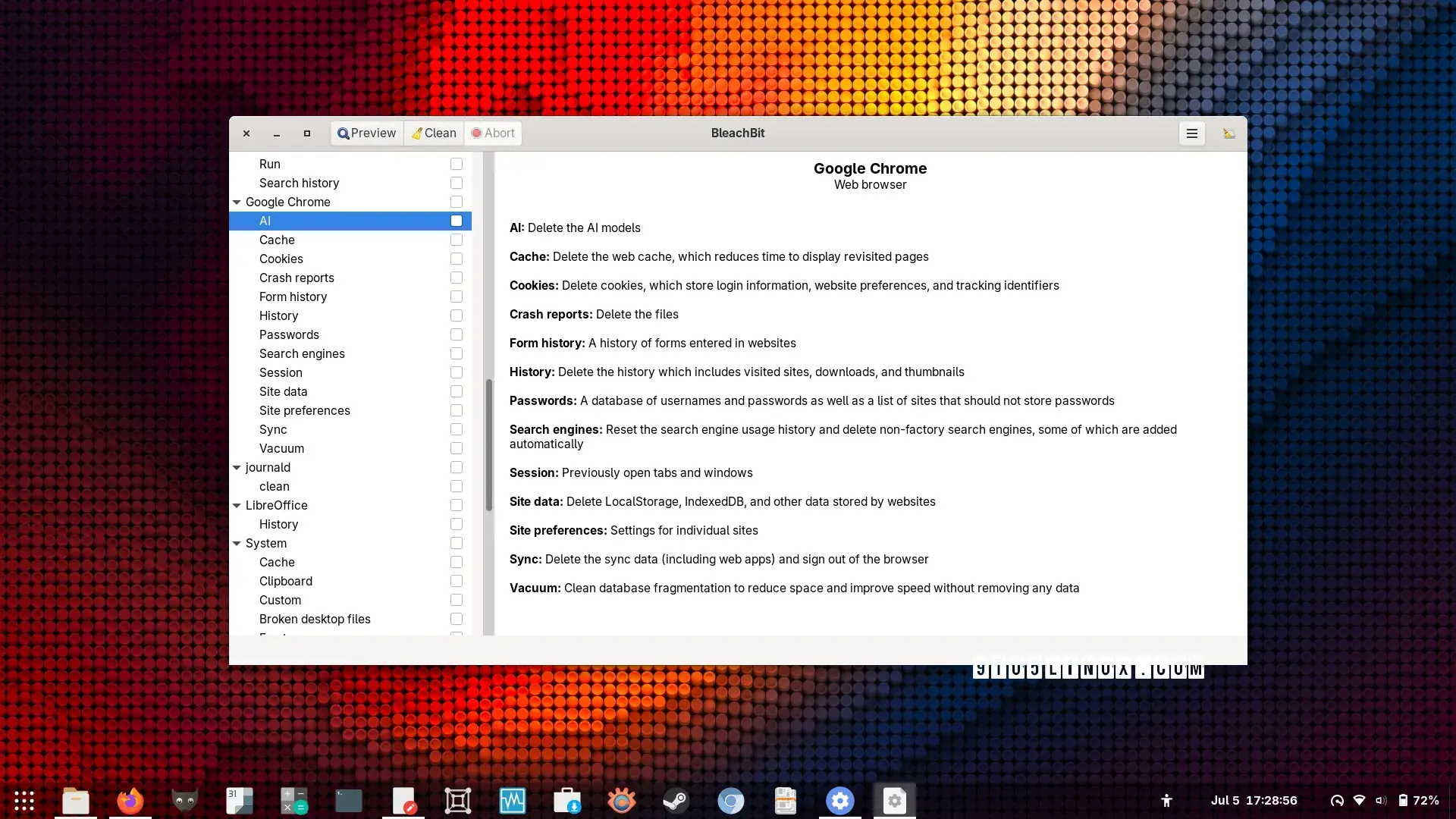Launch Steam from the dock
This screenshot has width=1456, height=819.
(x=676, y=801)
